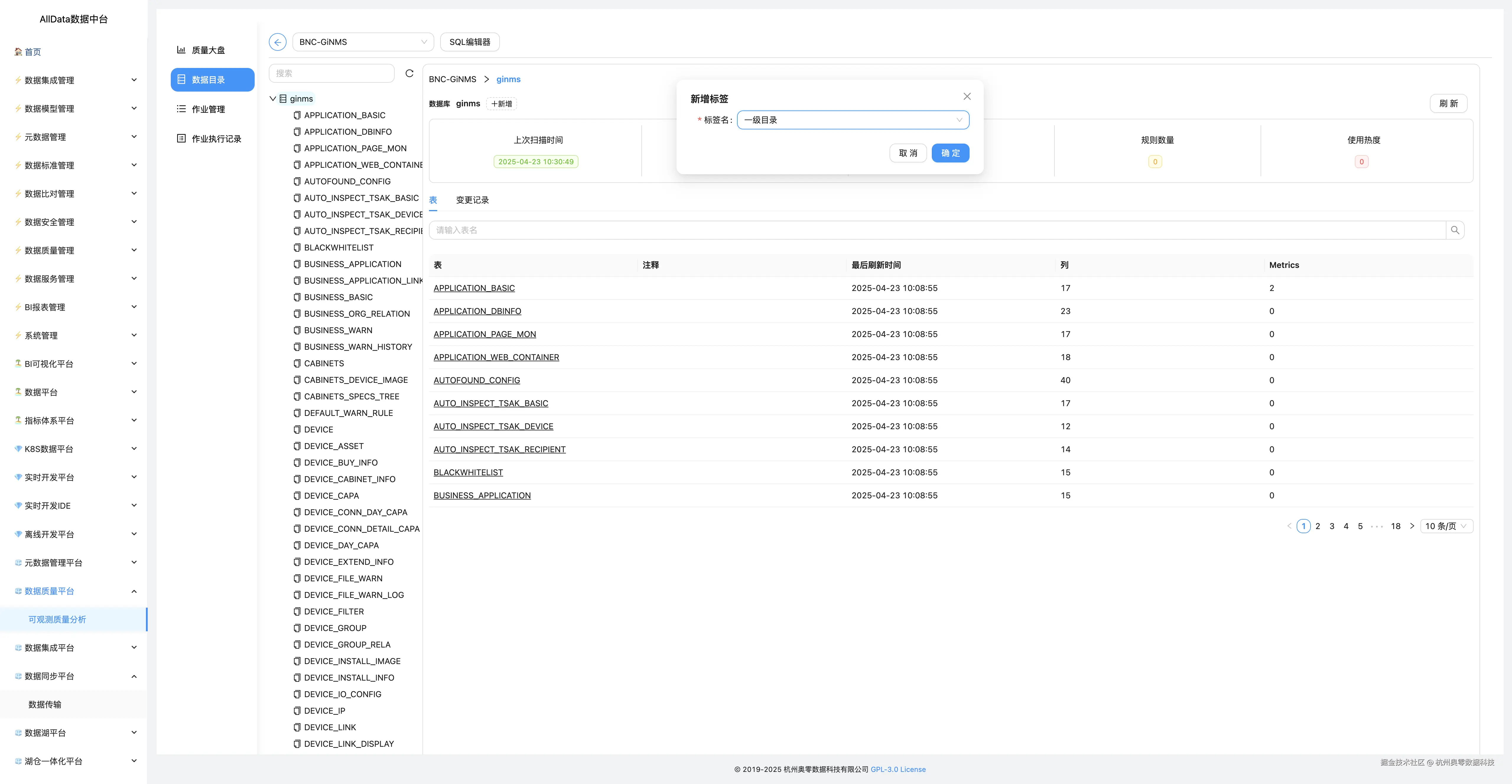Go to next page arrow in pagination
Image resolution: width=1512 pixels, height=784 pixels.
pos(1412,526)
